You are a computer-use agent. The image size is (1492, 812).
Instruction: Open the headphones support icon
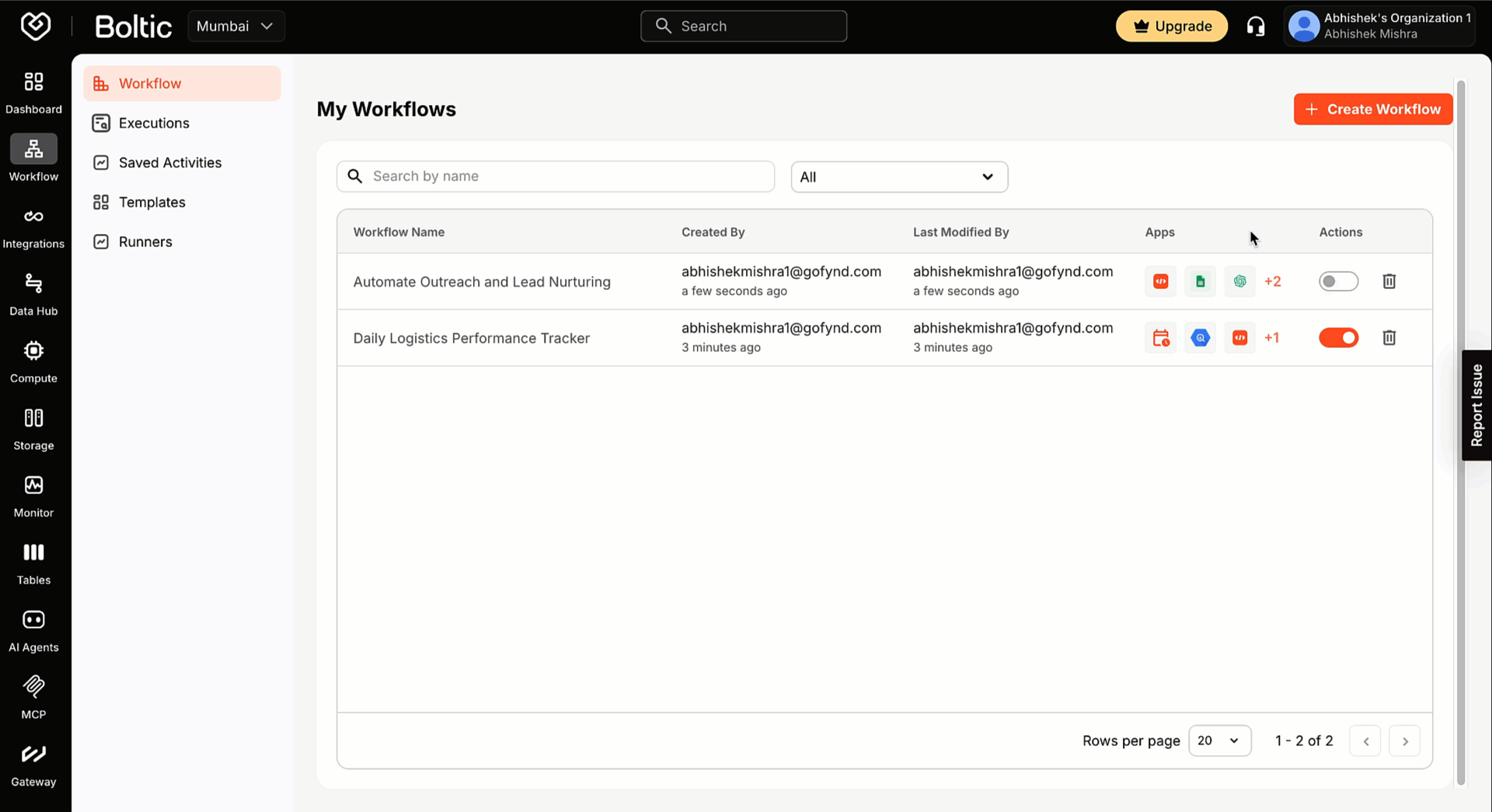1256,26
